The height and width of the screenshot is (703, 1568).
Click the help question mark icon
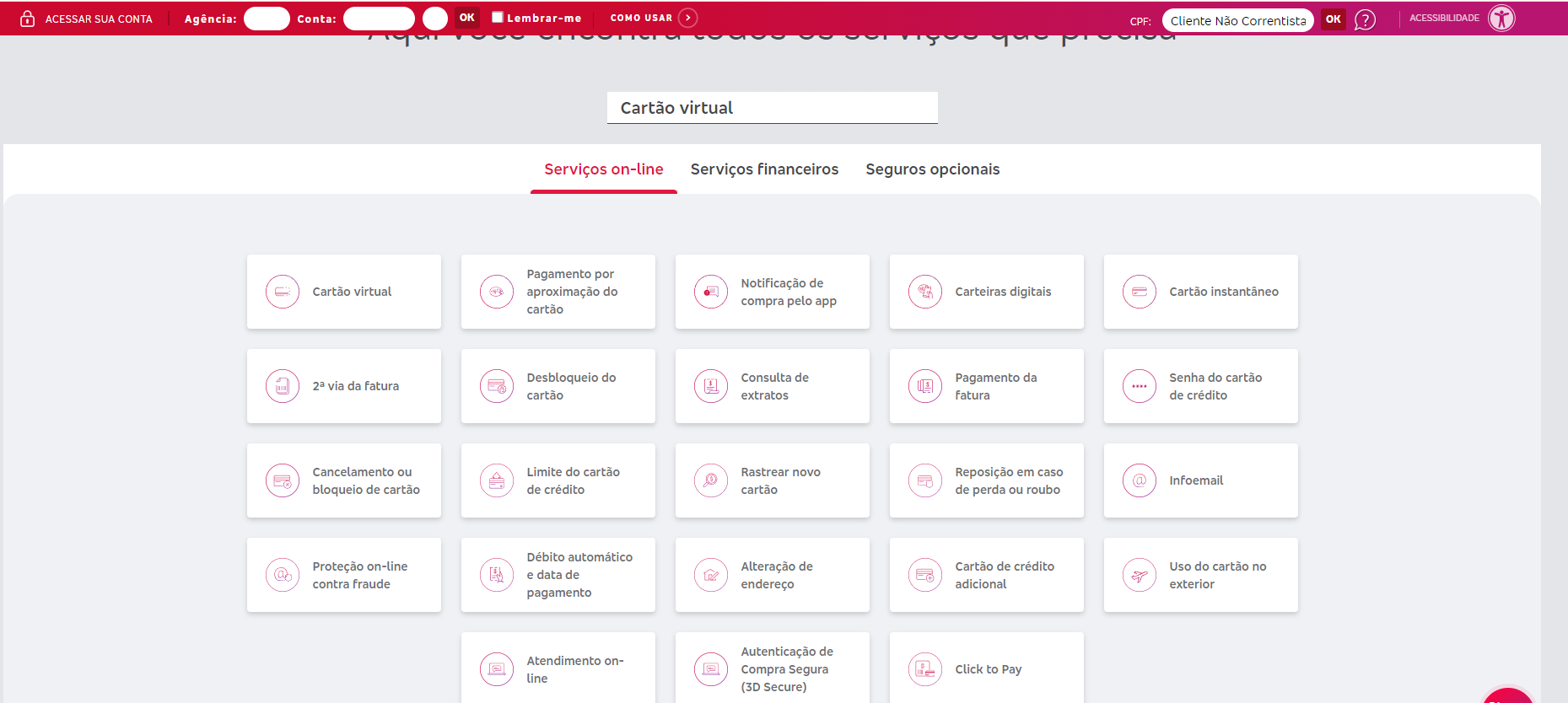(x=1365, y=19)
